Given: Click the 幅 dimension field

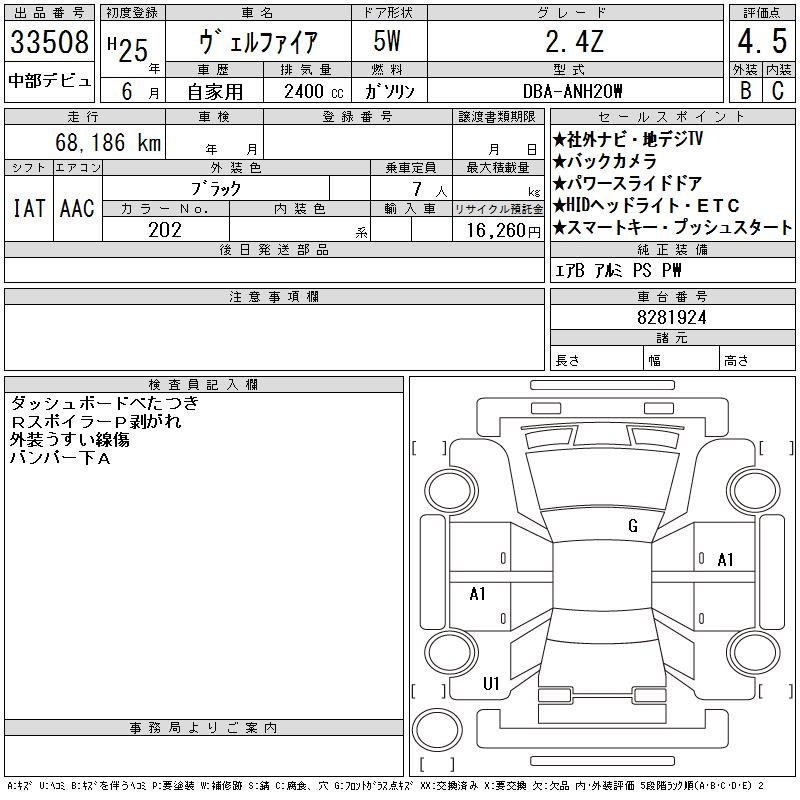Looking at the screenshot, I should point(682,358).
